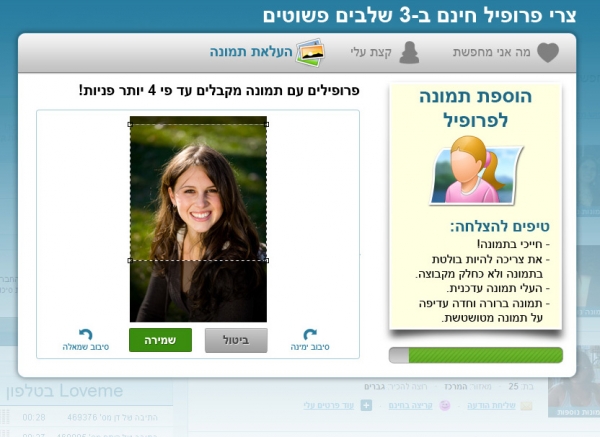
Task: Click the bottom-right crop handle
Action: [267, 261]
